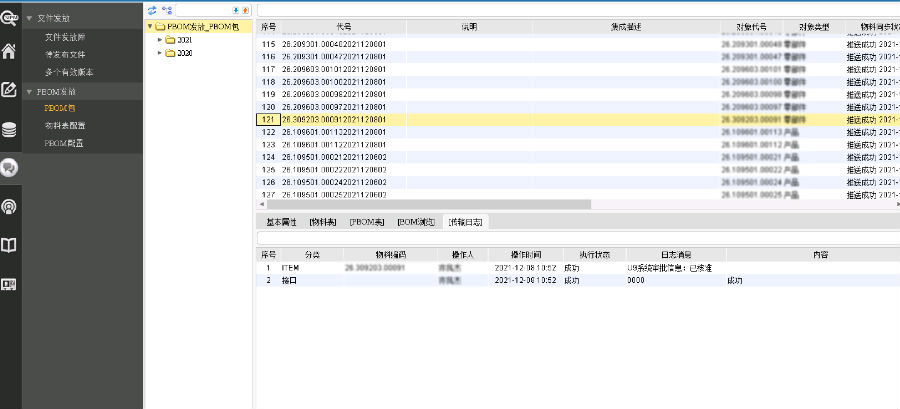Click the database stack icon in sidebar
The height and width of the screenshot is (409, 900).
point(10,129)
